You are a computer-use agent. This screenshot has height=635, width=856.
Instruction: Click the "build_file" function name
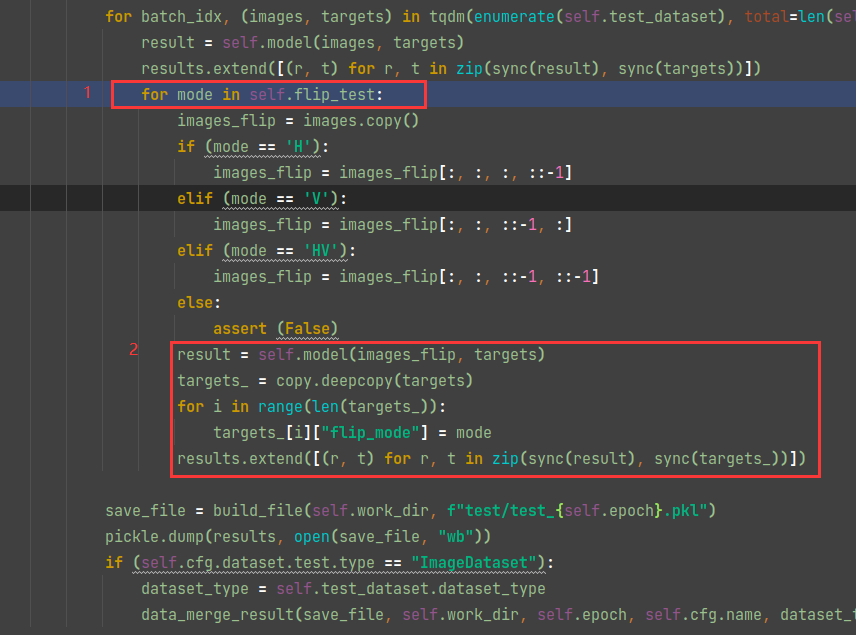tap(245, 511)
